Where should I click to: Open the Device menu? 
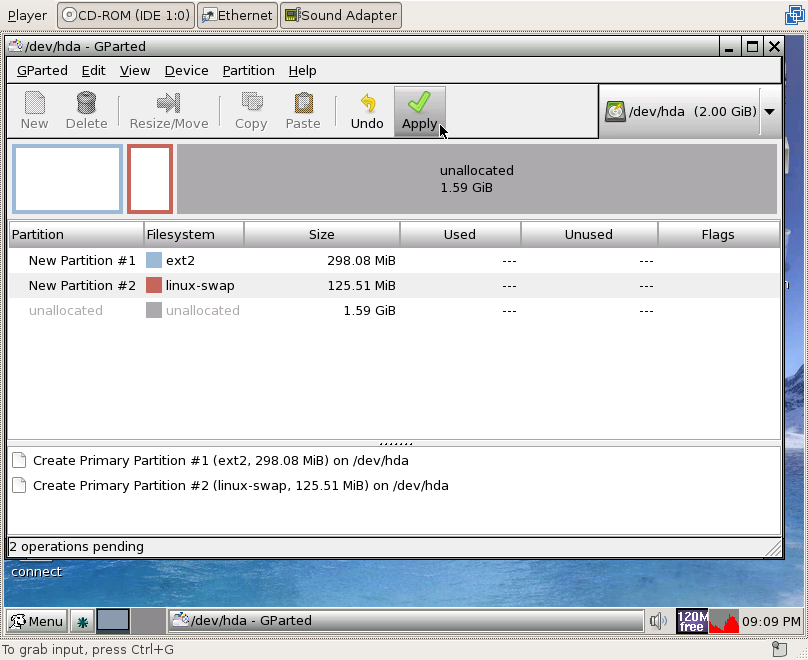point(187,71)
